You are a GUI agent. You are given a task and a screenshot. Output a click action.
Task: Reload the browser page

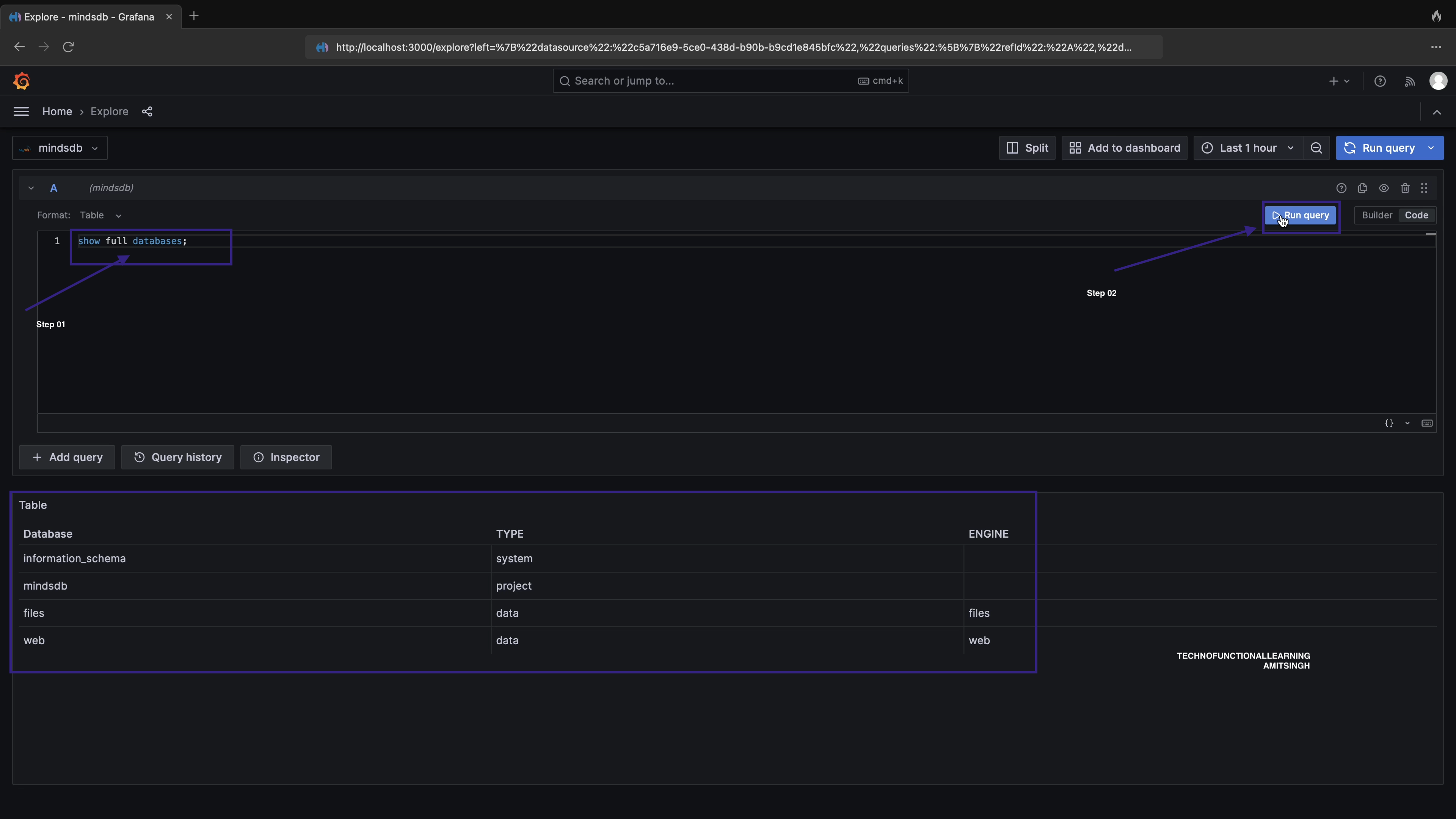coord(68,47)
